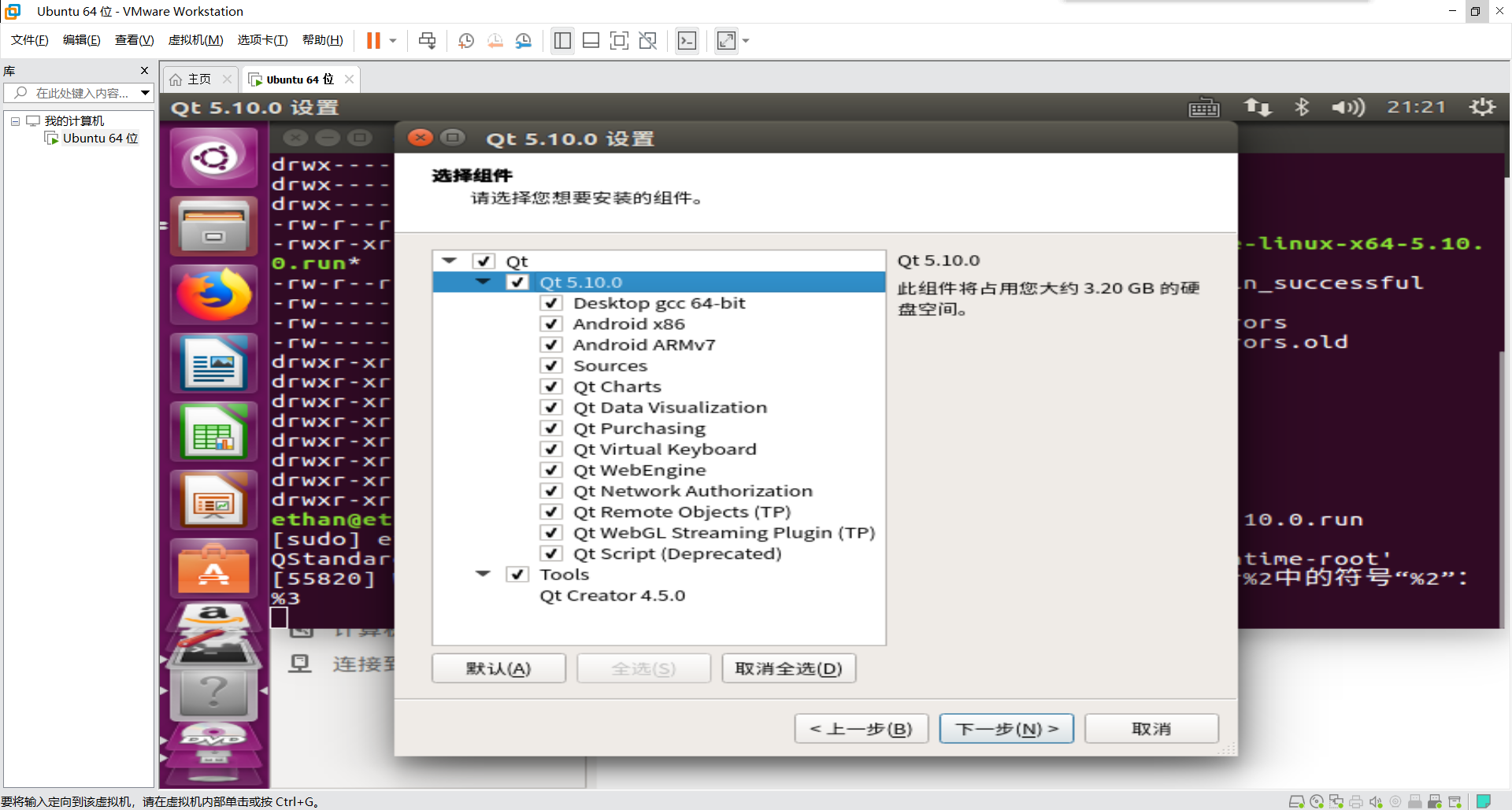Enter Unity mode via toolbar icon
This screenshot has height=810, width=1512.
648,40
